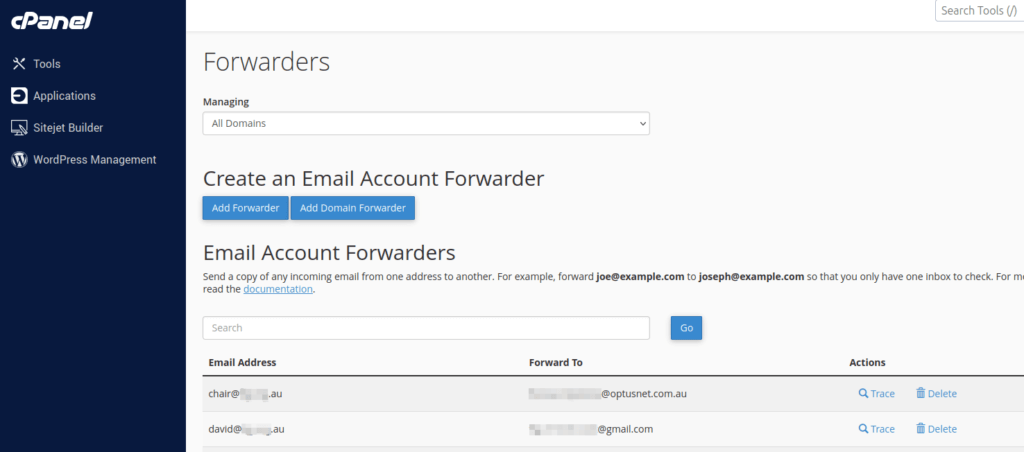Go to Applications in the sidebar
The width and height of the screenshot is (1024, 452).
coord(64,96)
